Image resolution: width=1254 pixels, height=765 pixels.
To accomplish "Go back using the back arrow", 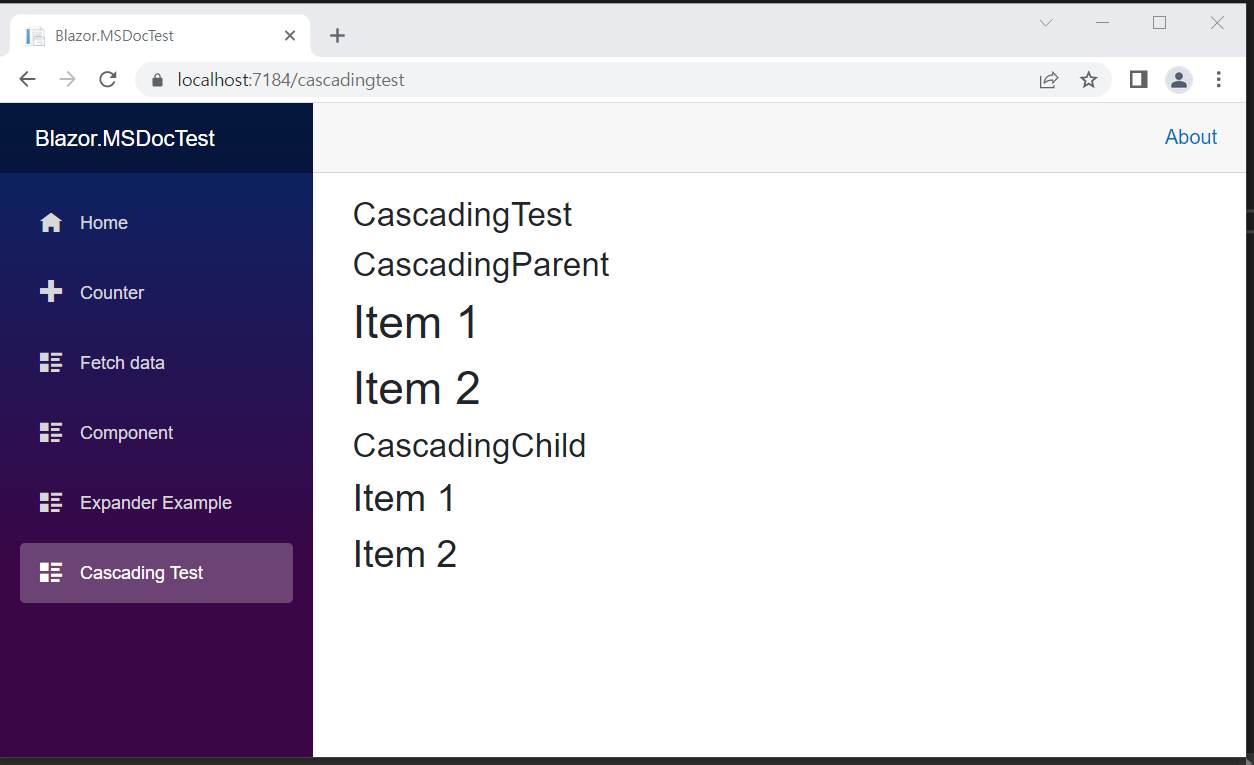I will click(x=28, y=80).
